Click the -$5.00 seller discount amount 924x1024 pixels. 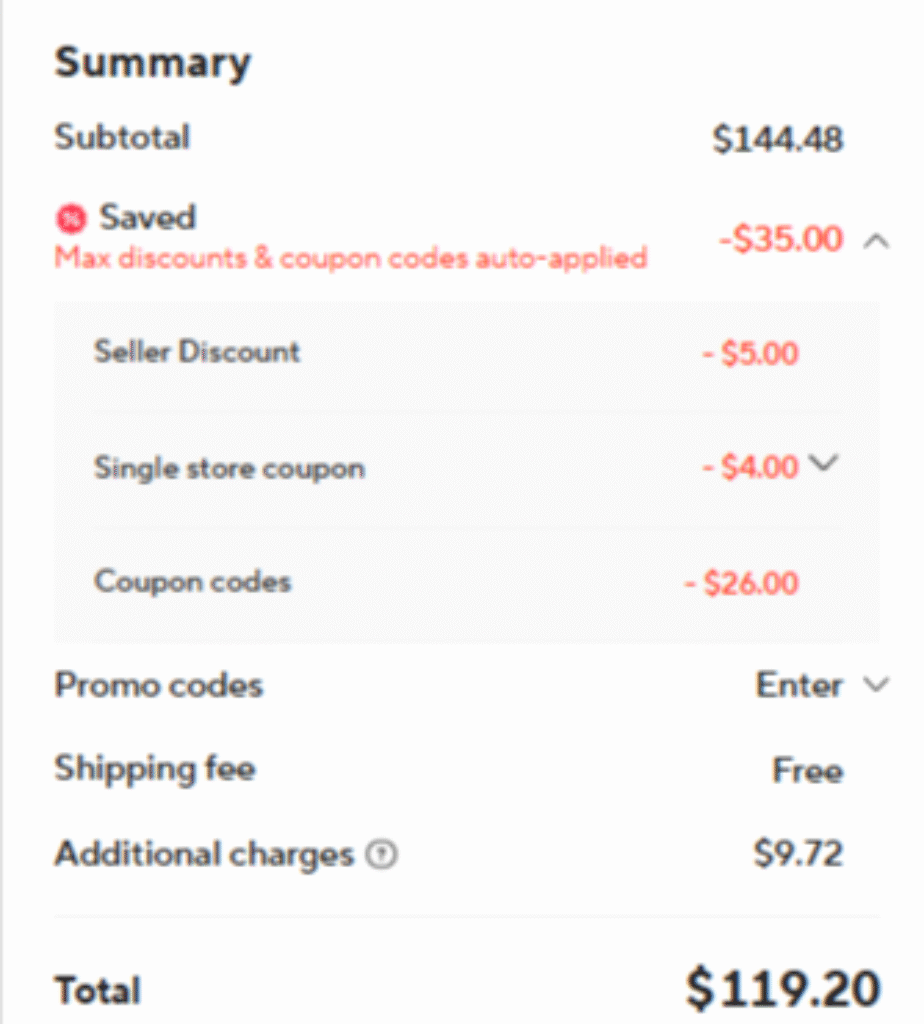point(749,353)
